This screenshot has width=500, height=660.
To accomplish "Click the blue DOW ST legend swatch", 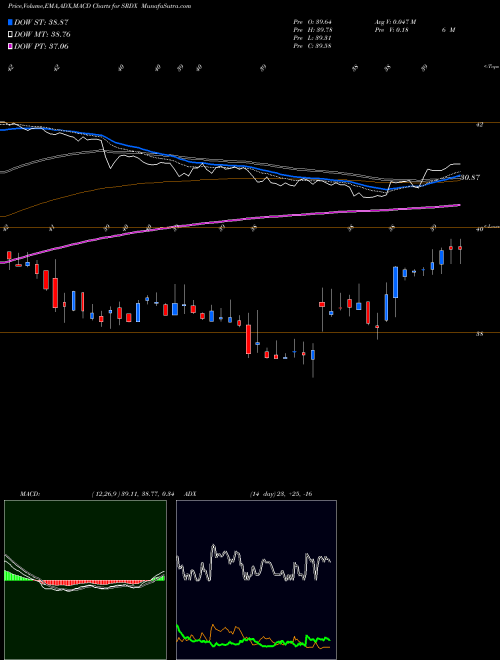I will 10,22.
